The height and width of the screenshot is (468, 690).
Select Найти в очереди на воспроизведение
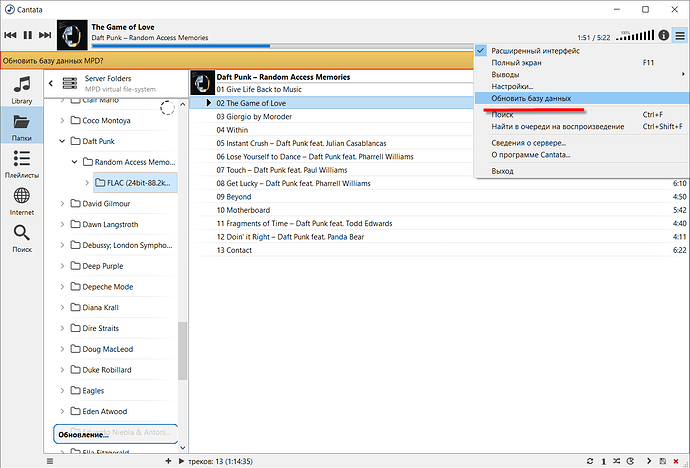(581, 126)
